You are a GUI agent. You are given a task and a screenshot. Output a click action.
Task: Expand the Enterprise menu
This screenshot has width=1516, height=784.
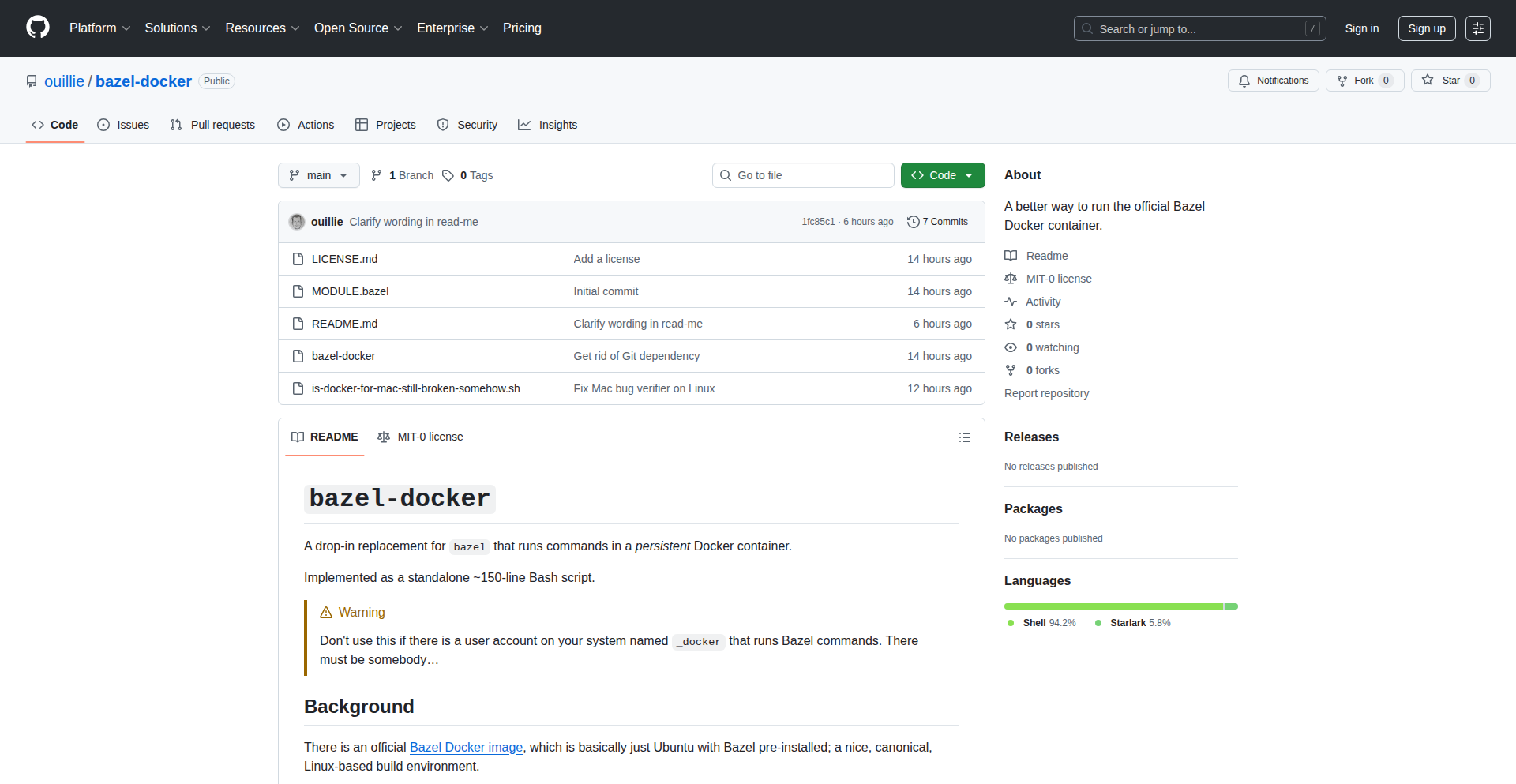[452, 28]
